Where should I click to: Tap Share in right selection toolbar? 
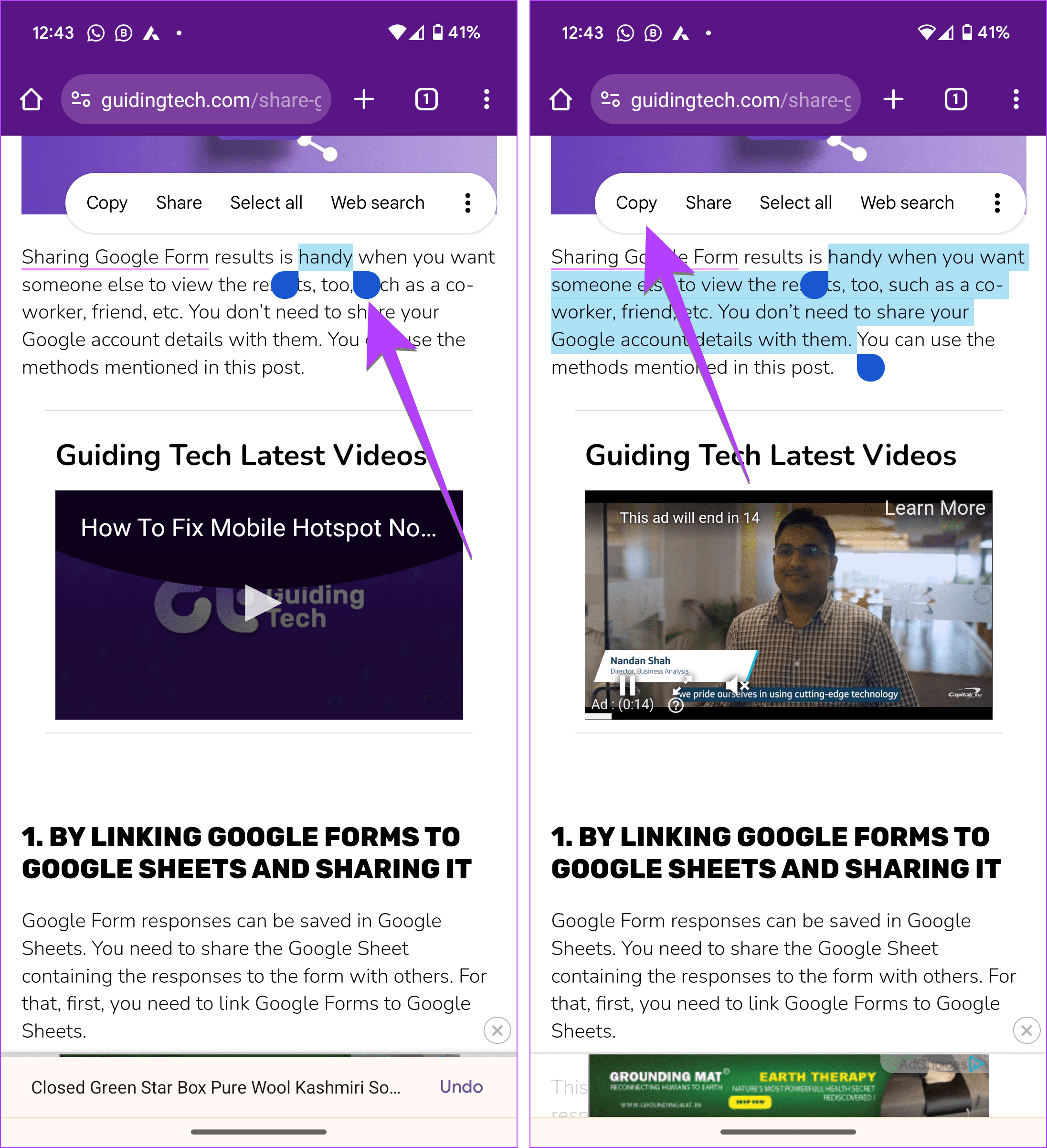coord(708,203)
